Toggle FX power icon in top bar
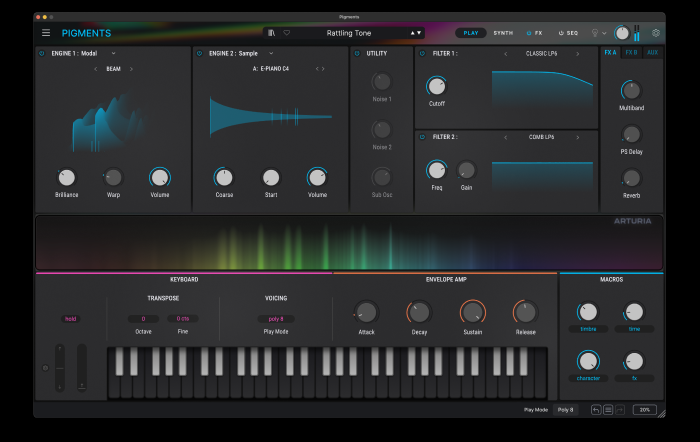 (x=529, y=33)
